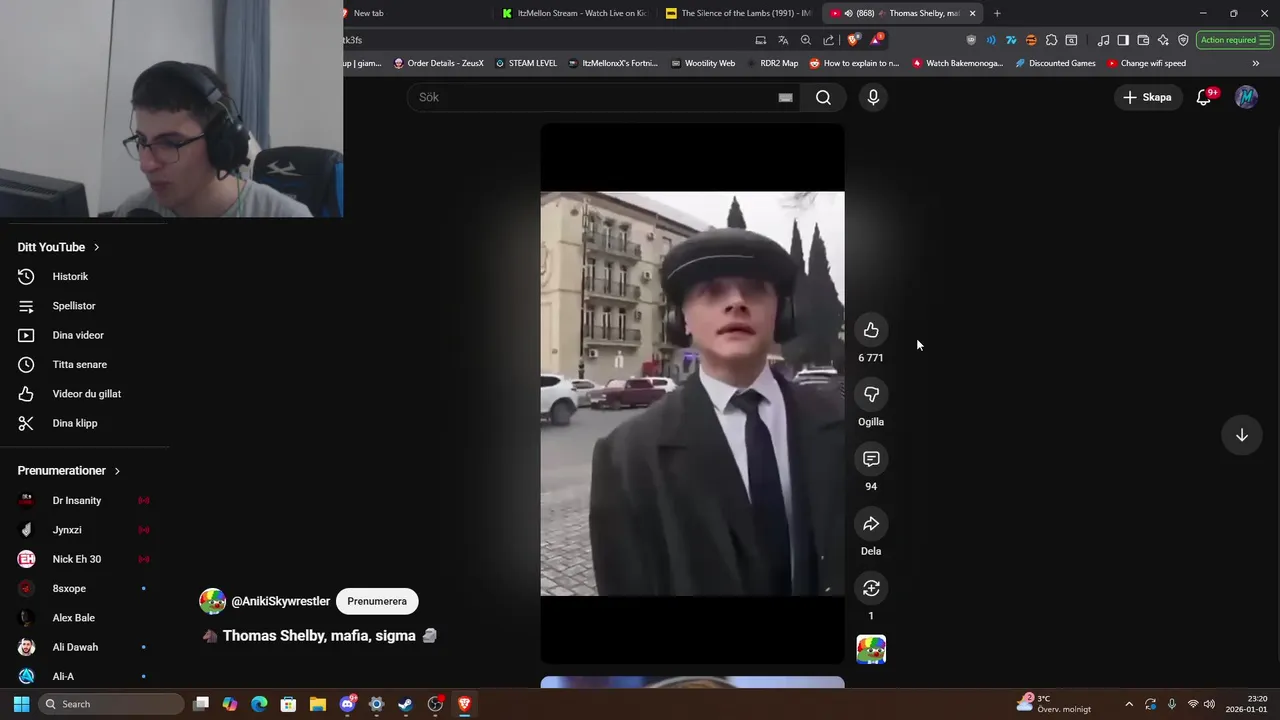
Task: Open the zoom magnifier in address bar
Action: click(806, 40)
